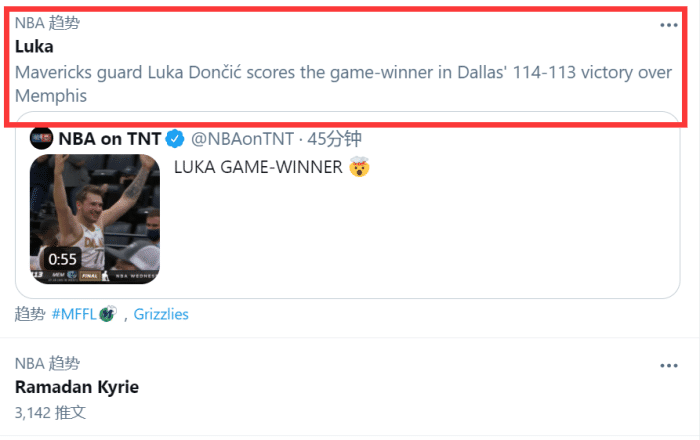700x440 pixels.
Task: Open the #MFFL hashtag trend
Action: coord(74,314)
